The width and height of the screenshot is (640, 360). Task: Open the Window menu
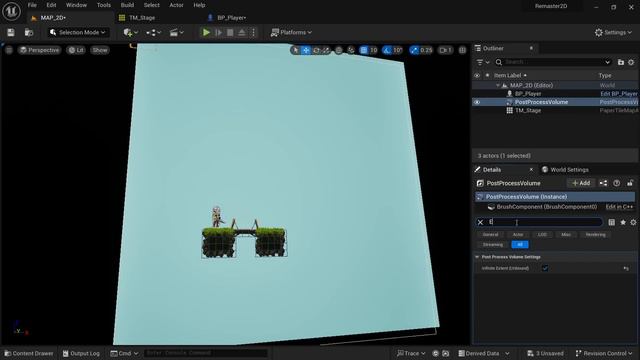76,5
